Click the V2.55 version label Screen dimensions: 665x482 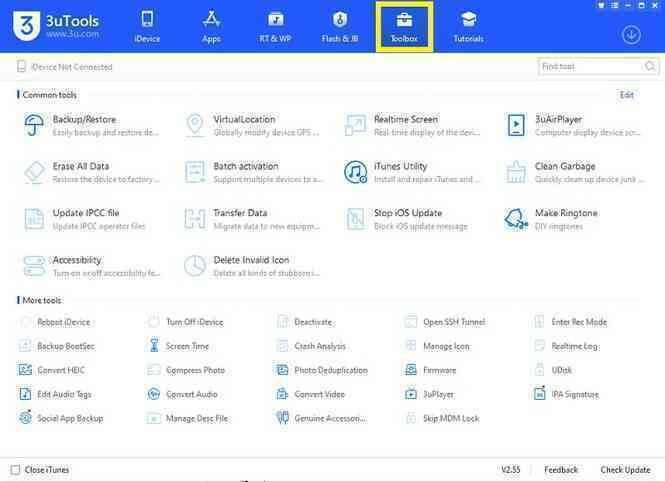(x=511, y=470)
